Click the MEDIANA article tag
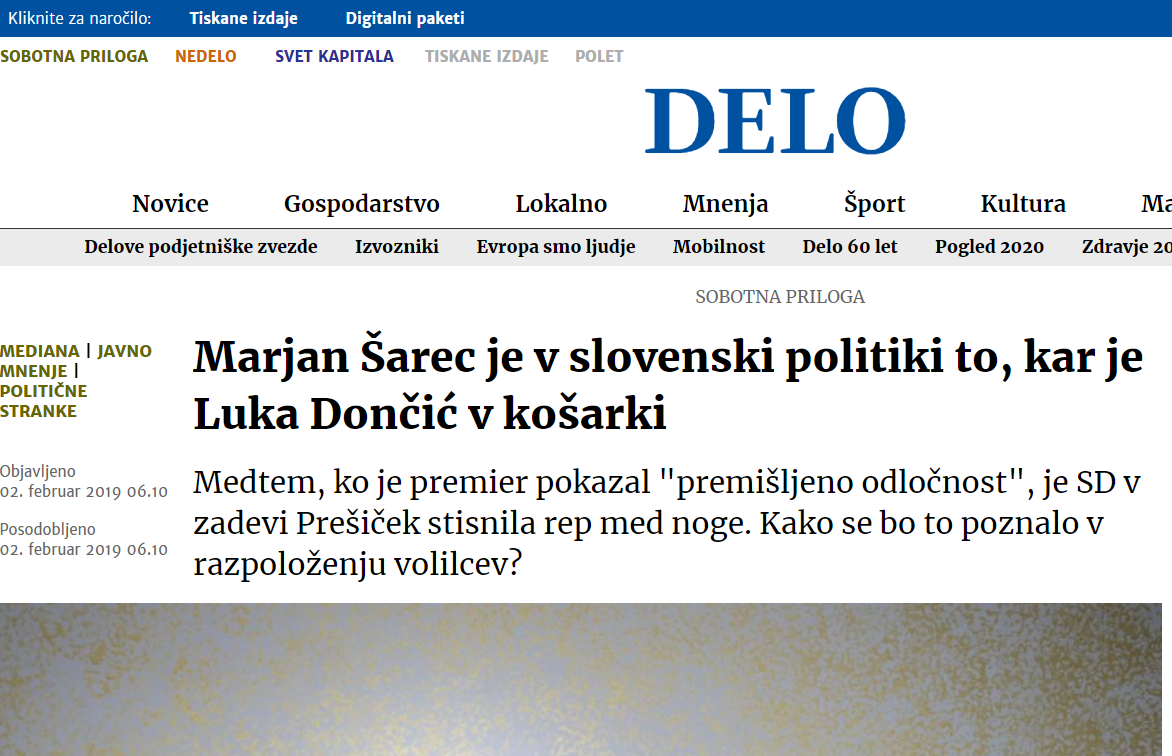1172x756 pixels. [40, 351]
